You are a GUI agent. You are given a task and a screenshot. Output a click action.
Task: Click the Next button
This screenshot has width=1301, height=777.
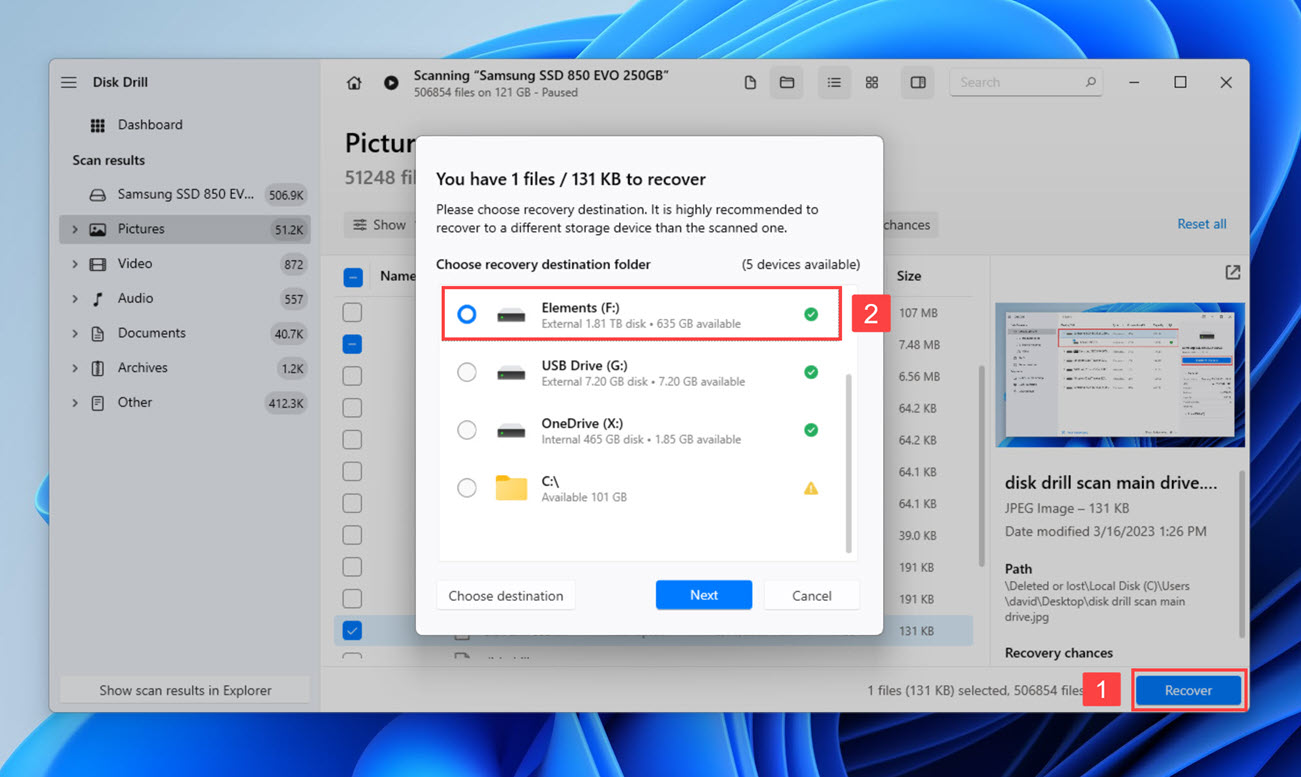[x=704, y=595]
